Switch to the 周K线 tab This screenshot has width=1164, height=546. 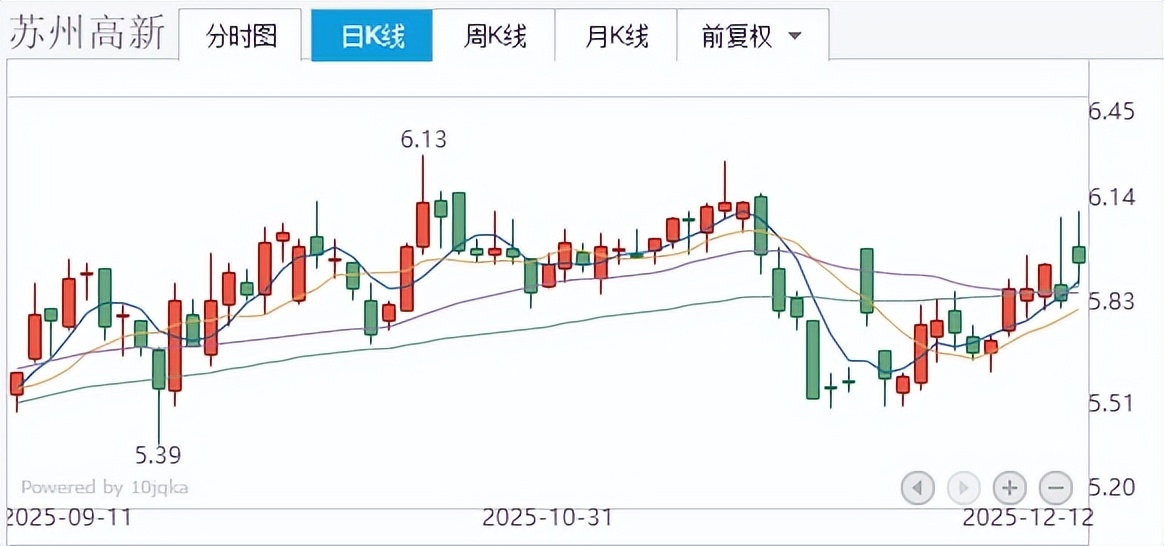494,37
